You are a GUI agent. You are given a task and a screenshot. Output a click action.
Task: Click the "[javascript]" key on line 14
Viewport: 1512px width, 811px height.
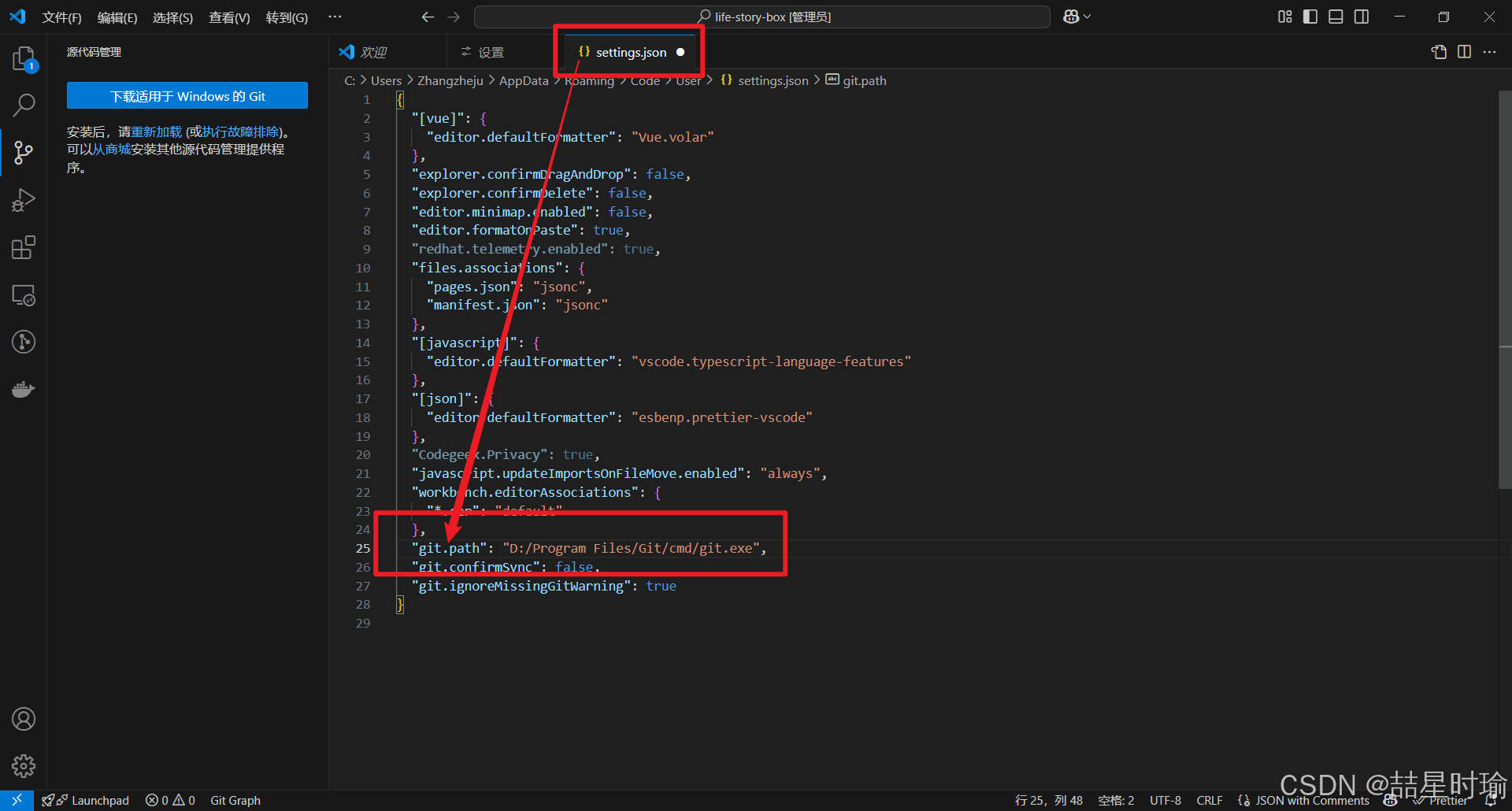click(x=464, y=343)
